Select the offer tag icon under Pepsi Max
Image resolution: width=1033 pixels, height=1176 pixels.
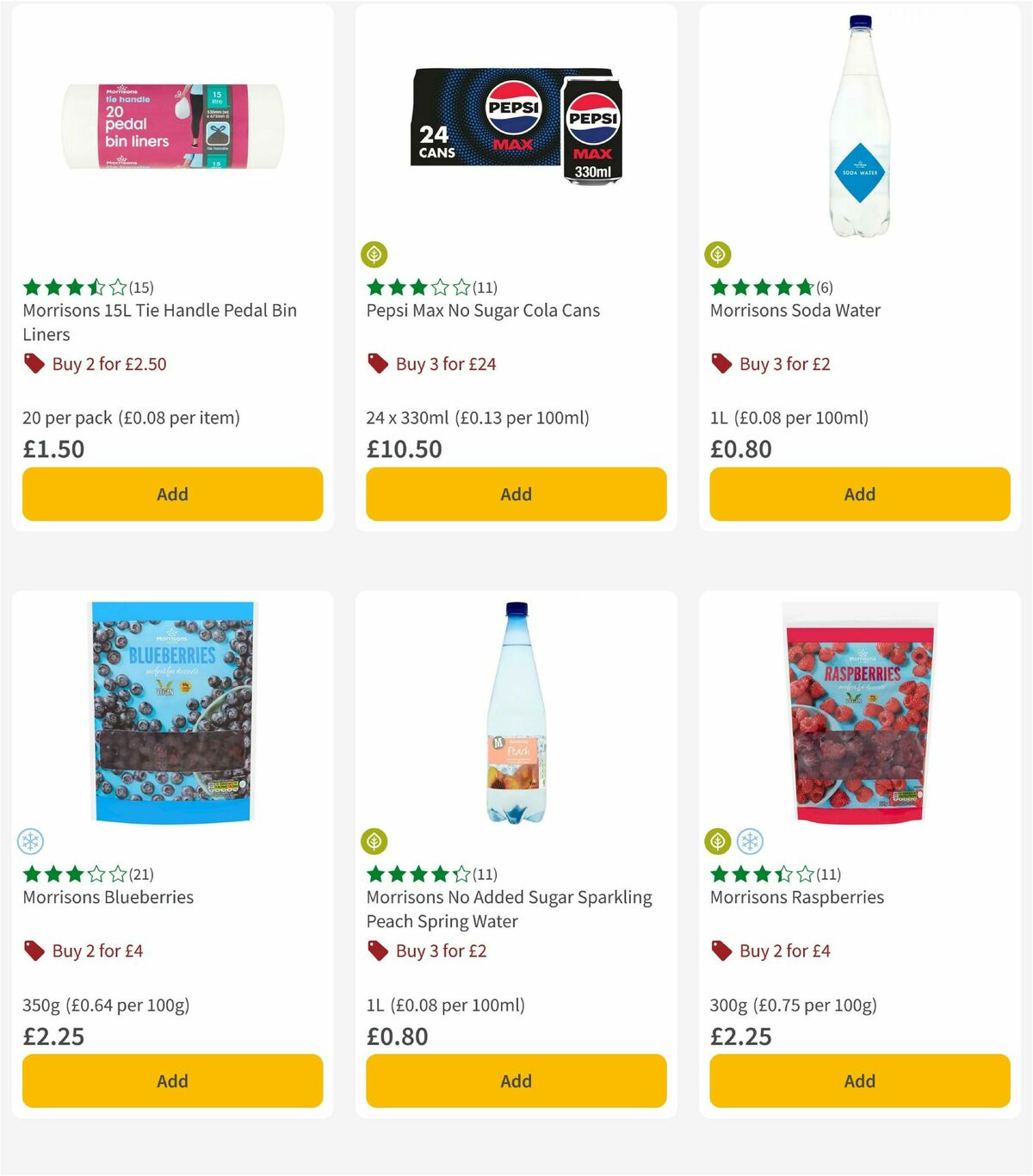click(x=377, y=363)
